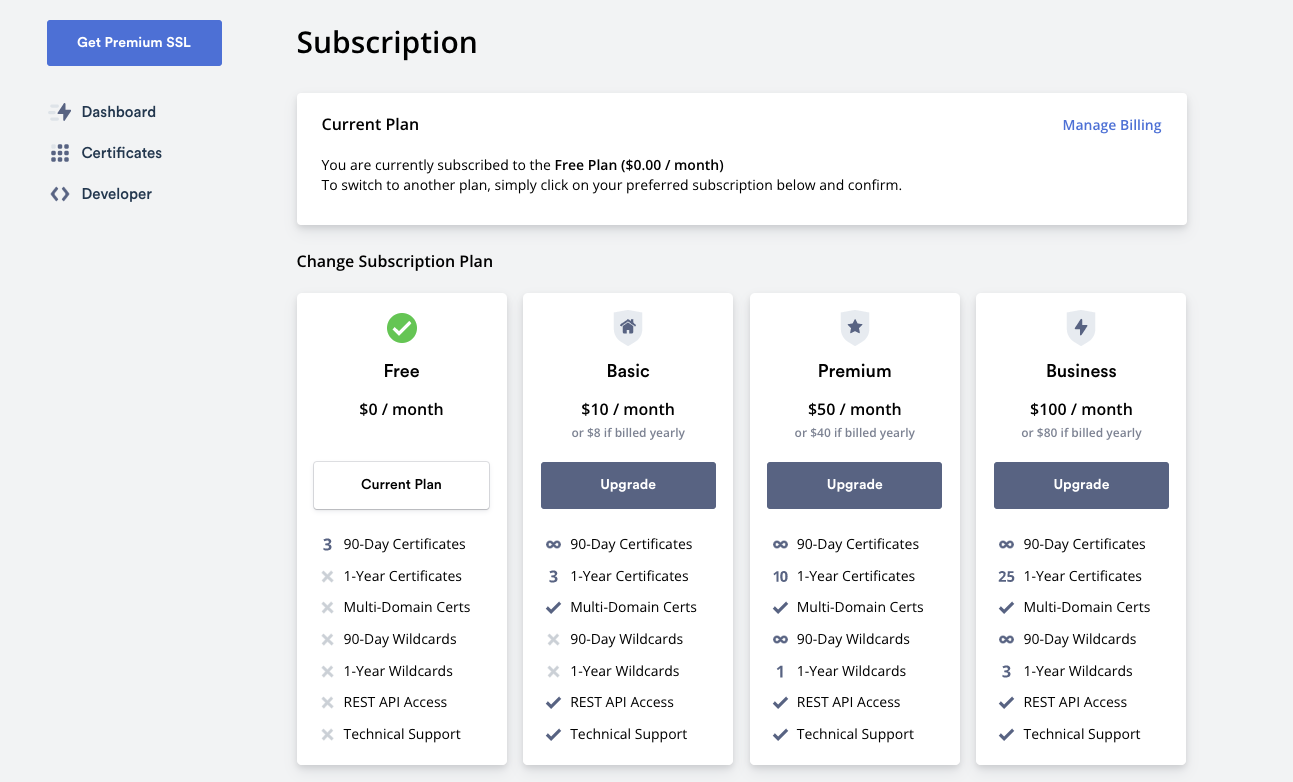
Task: Open the Developer section
Action: (116, 194)
